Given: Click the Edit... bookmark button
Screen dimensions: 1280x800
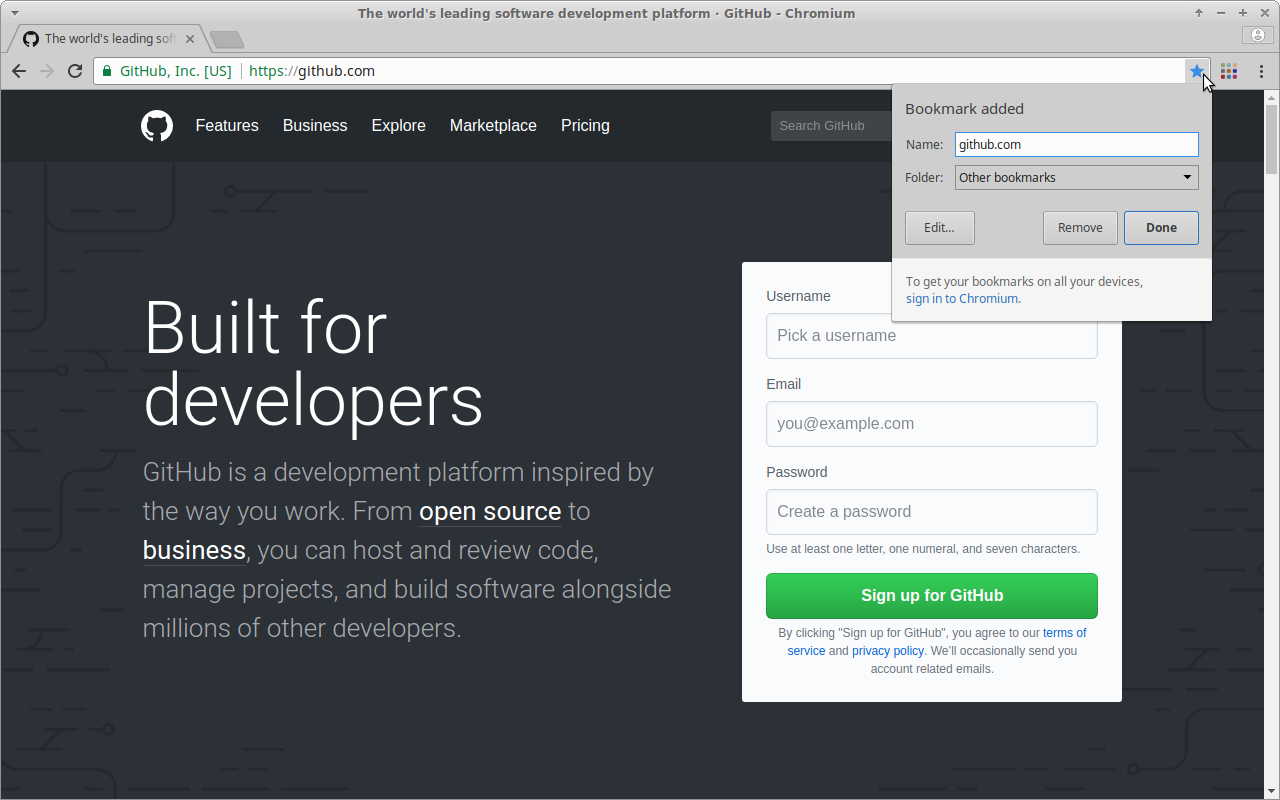Looking at the screenshot, I should click(939, 228).
